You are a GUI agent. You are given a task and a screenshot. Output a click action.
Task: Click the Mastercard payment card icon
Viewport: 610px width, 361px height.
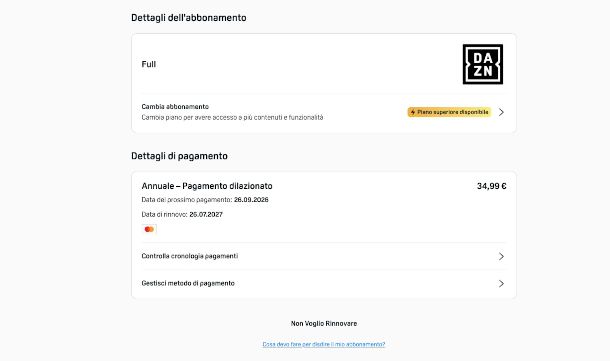click(x=149, y=229)
